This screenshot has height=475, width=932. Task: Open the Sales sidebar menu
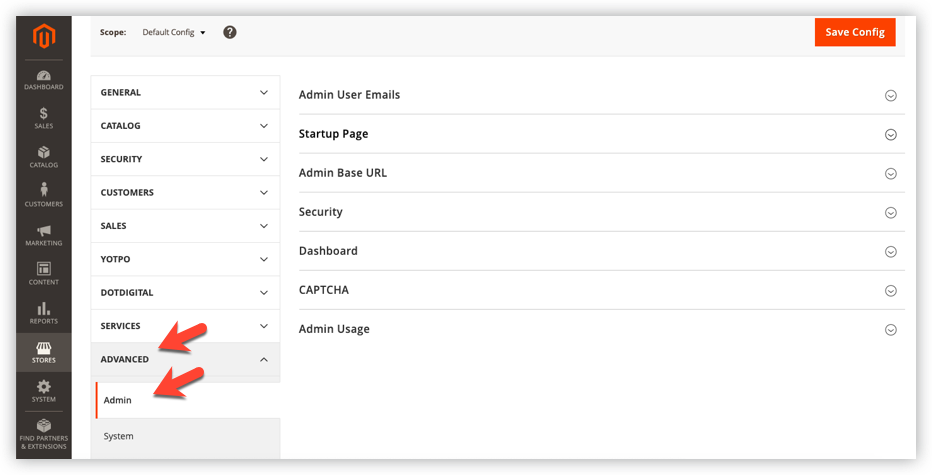click(x=43, y=118)
